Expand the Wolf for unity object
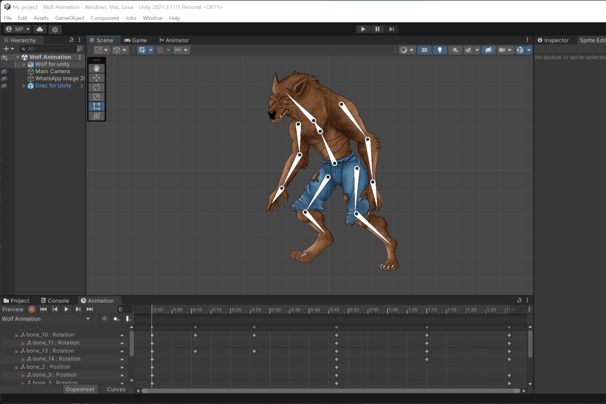Screen dimensions: 606x404 coord(24,65)
